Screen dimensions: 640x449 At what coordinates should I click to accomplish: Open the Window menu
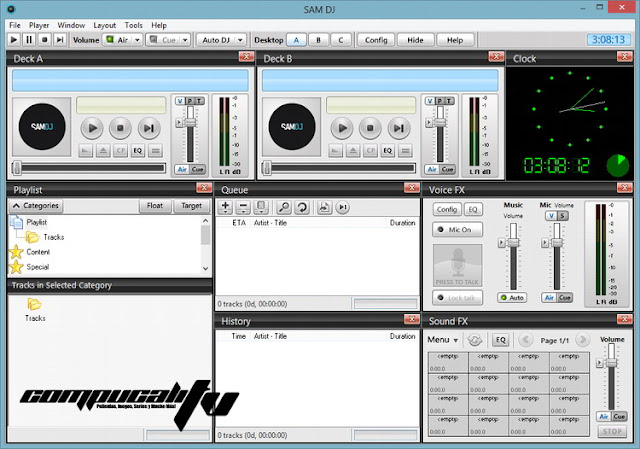pos(71,25)
